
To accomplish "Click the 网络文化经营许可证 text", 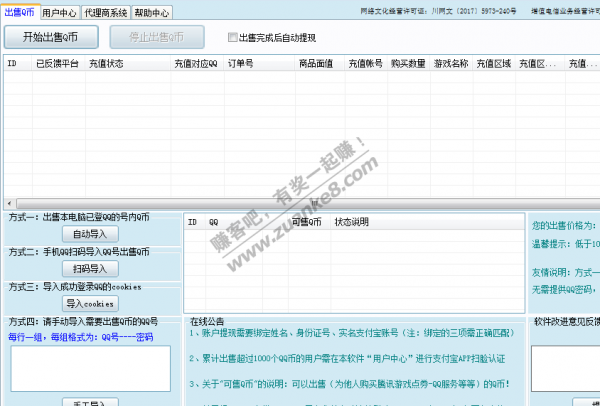I will pyautogui.click(x=438, y=11).
